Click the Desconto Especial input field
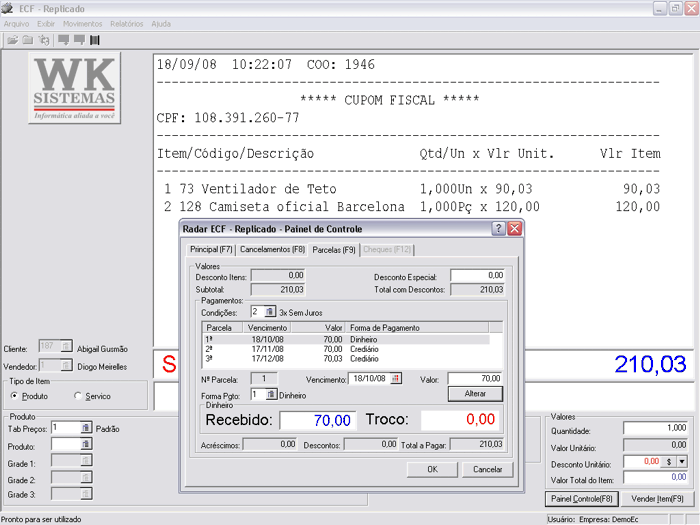 [477, 275]
